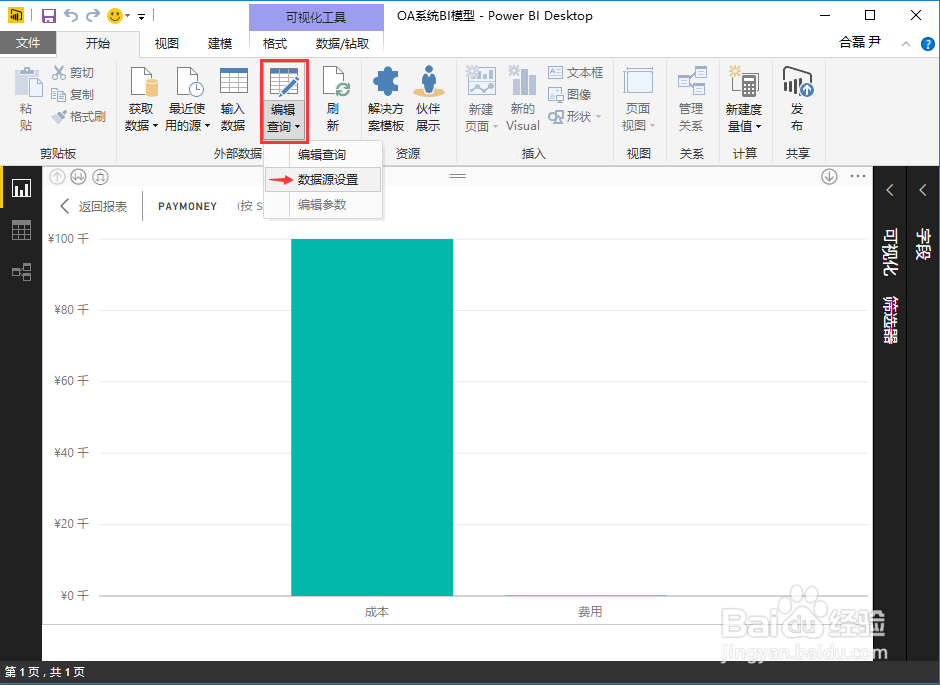940x685 pixels.
Task: Click the teal 成本 bar in chart
Action: (x=372, y=417)
